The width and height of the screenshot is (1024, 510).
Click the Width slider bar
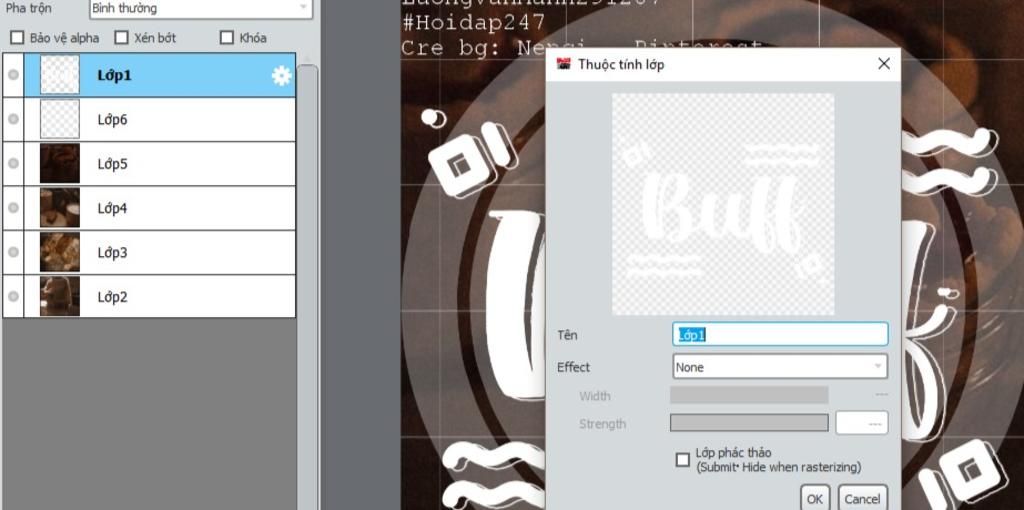tap(749, 395)
